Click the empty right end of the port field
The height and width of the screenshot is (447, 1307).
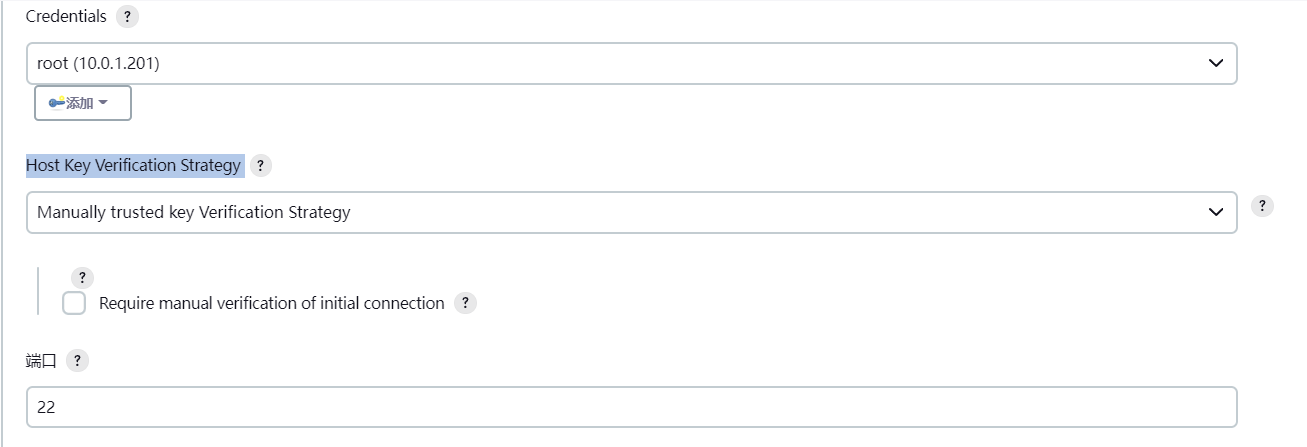click(x=1180, y=407)
